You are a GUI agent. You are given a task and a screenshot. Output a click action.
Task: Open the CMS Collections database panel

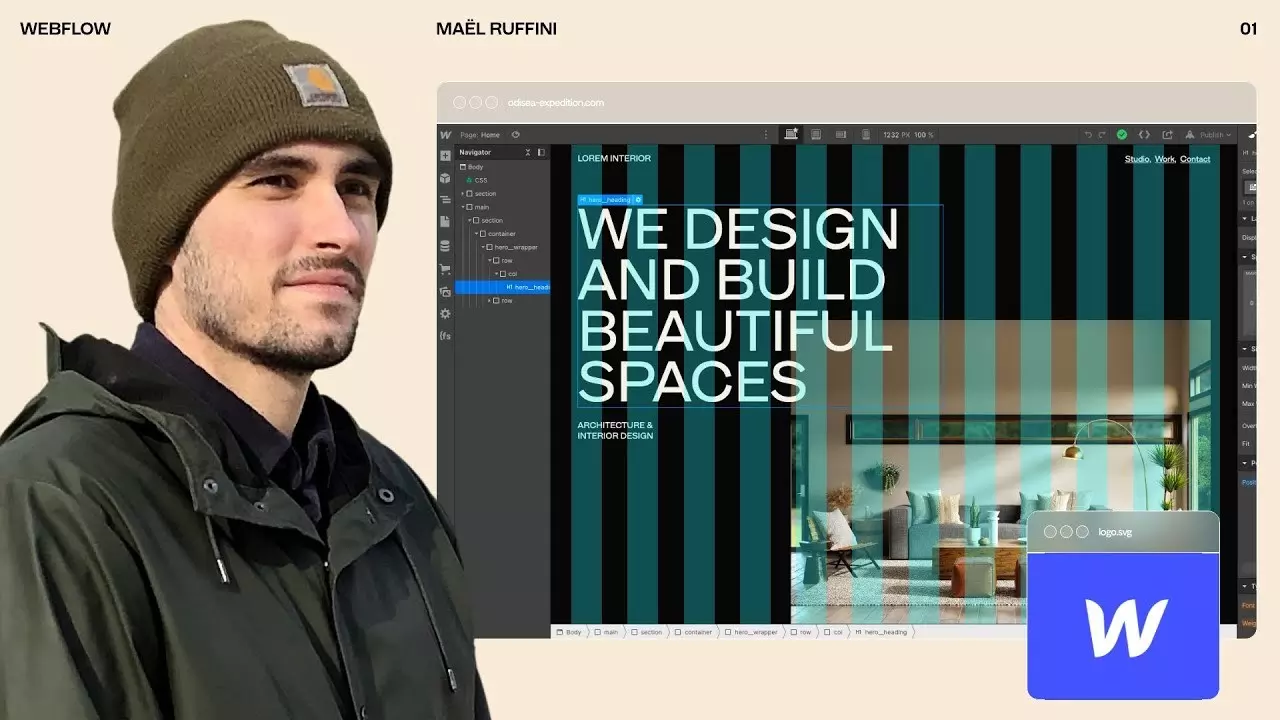pos(446,247)
